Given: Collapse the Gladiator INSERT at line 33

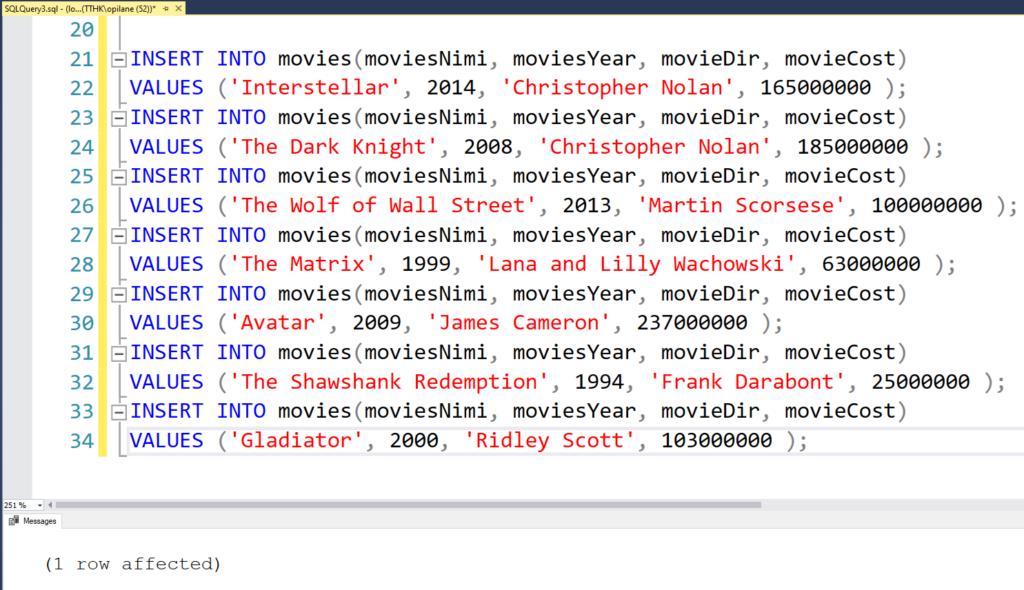Looking at the screenshot, I should tap(119, 413).
